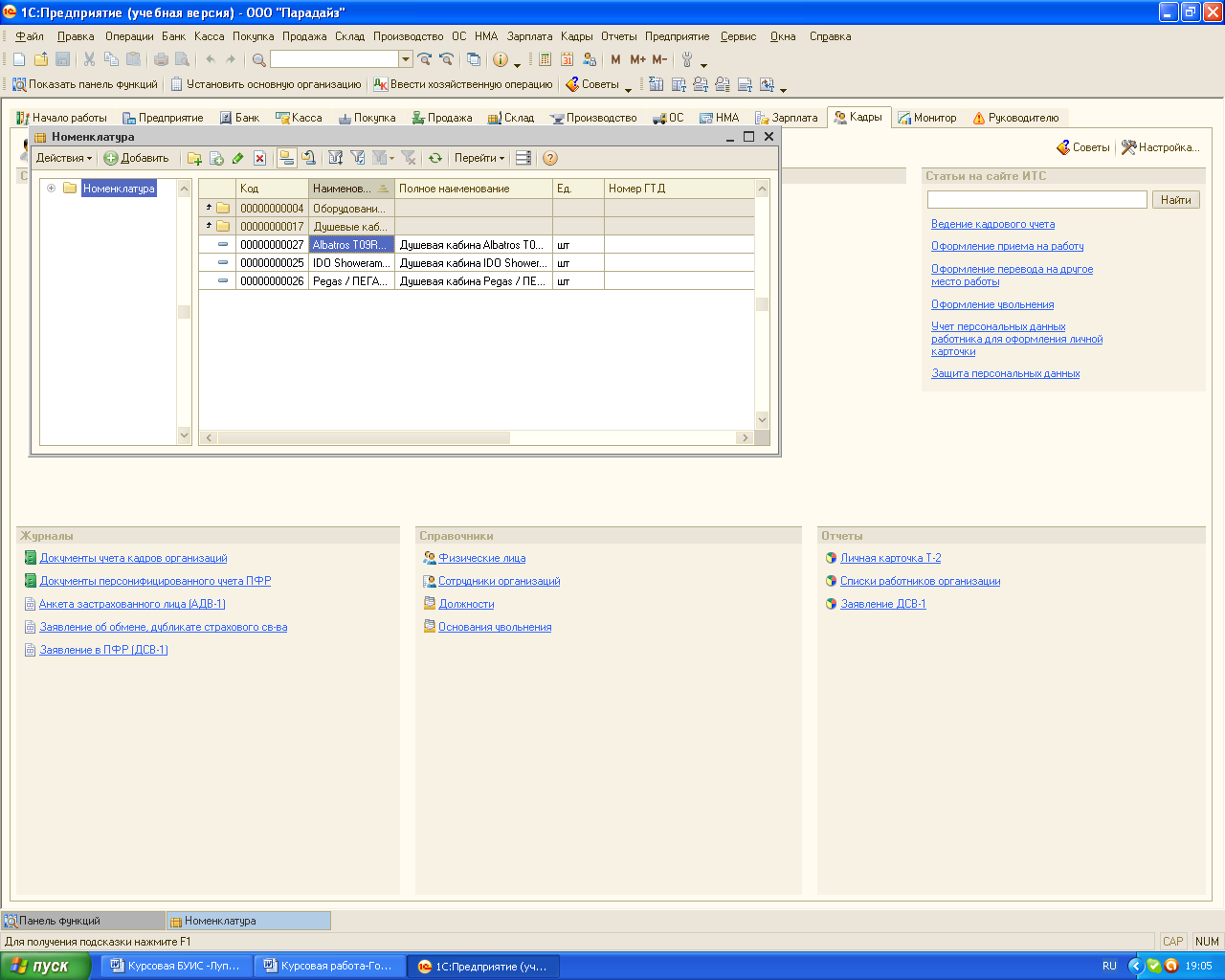This screenshot has width=1225, height=980.
Task: Click the add new group folder icon
Action: (194, 159)
